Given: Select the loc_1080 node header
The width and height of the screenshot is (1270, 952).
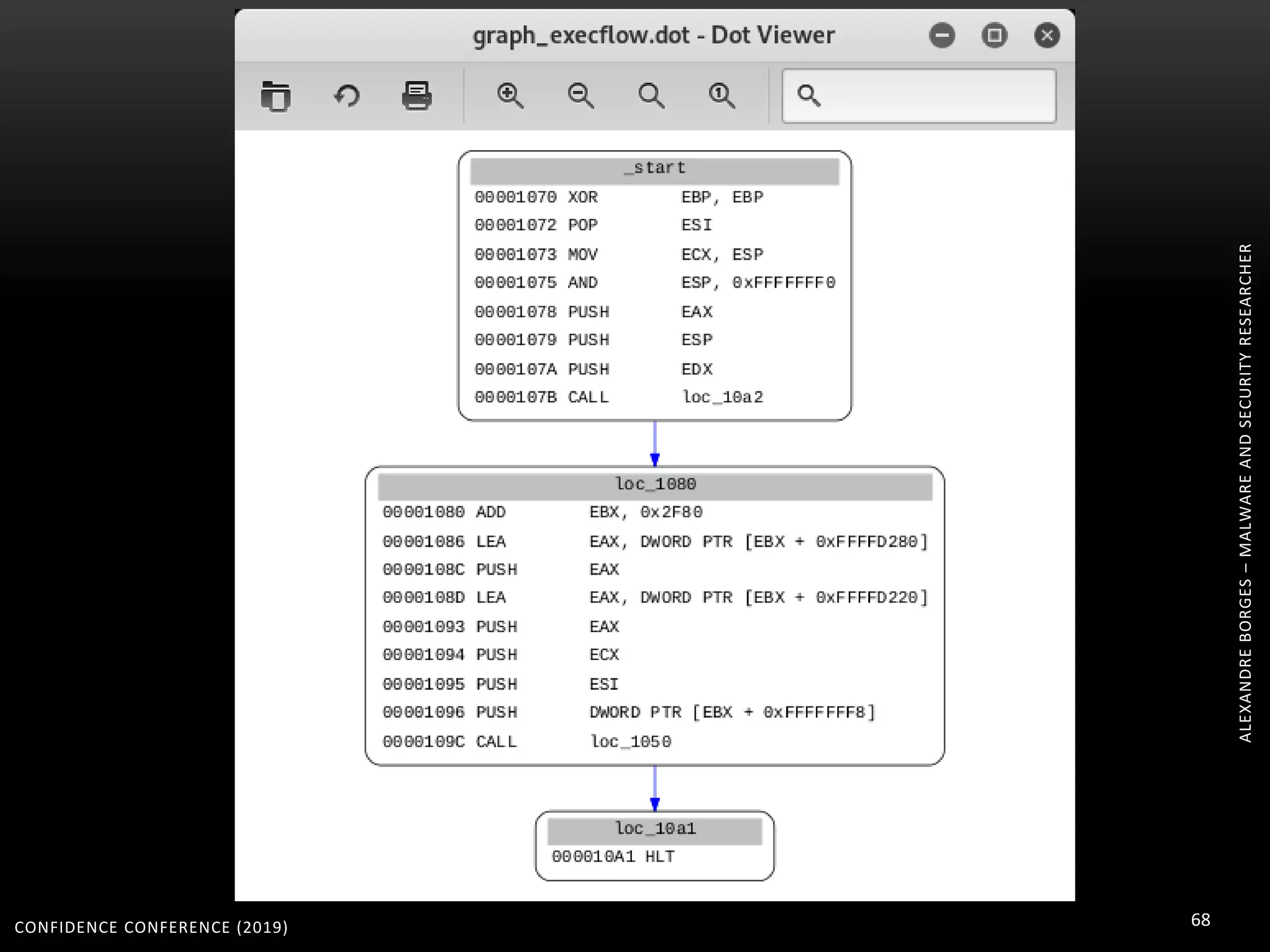Looking at the screenshot, I should point(655,485).
